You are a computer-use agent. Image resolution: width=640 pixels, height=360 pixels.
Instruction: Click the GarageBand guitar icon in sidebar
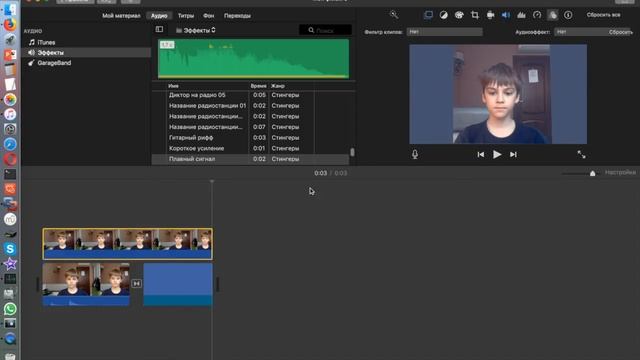tap(31, 63)
